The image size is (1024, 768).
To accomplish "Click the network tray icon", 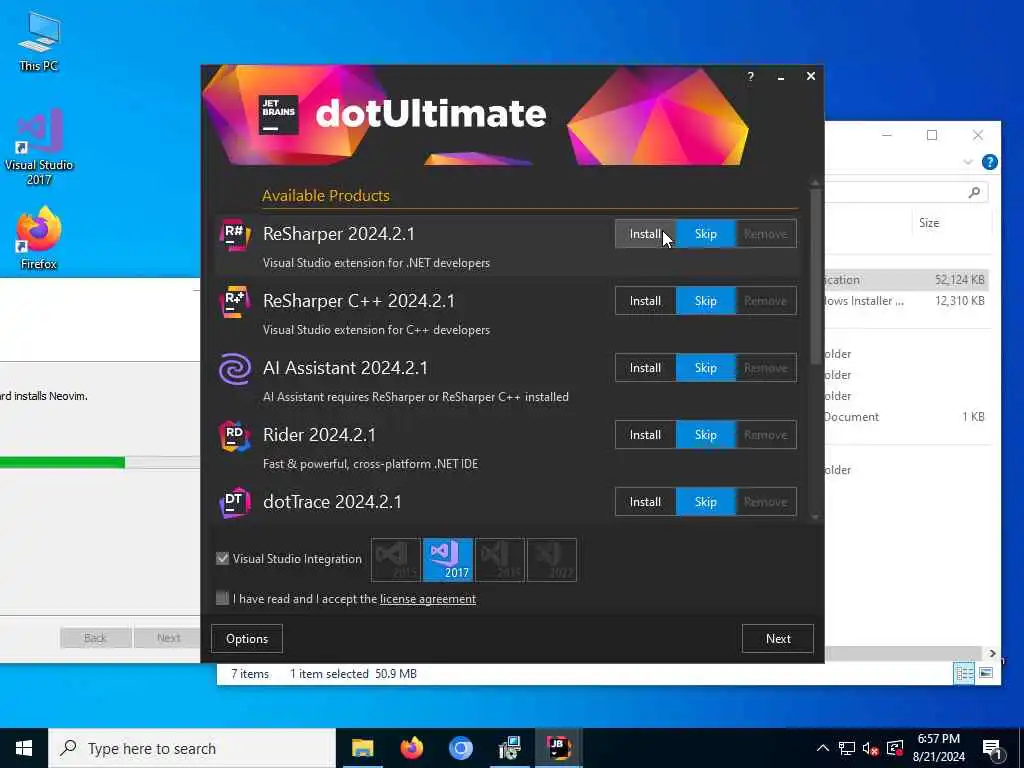I will pyautogui.click(x=847, y=748).
